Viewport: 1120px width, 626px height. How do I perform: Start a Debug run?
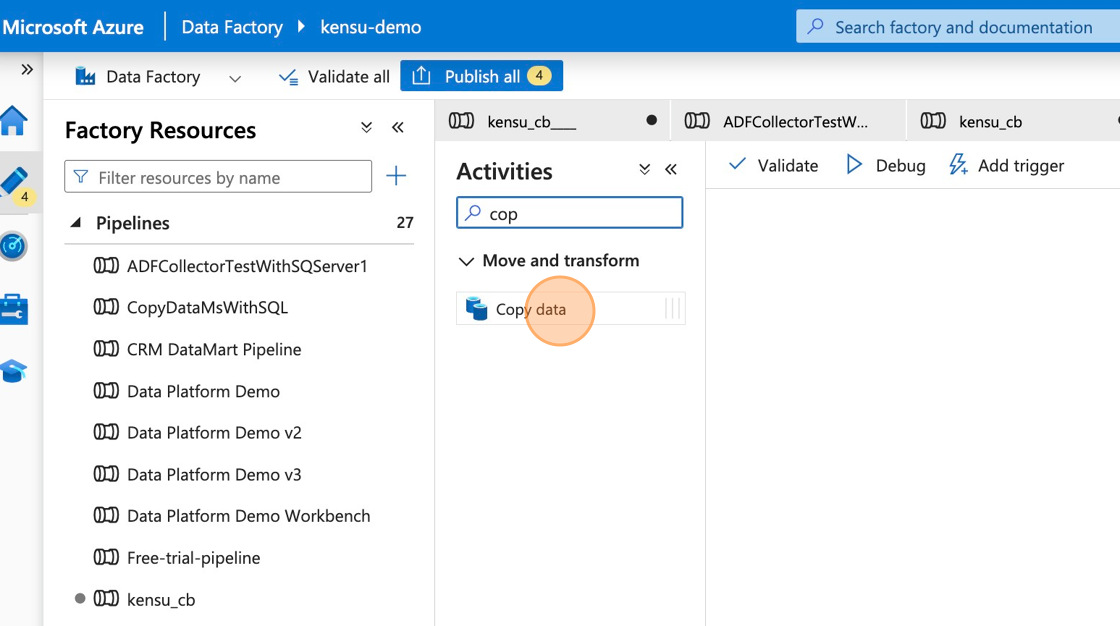pyautogui.click(x=886, y=166)
